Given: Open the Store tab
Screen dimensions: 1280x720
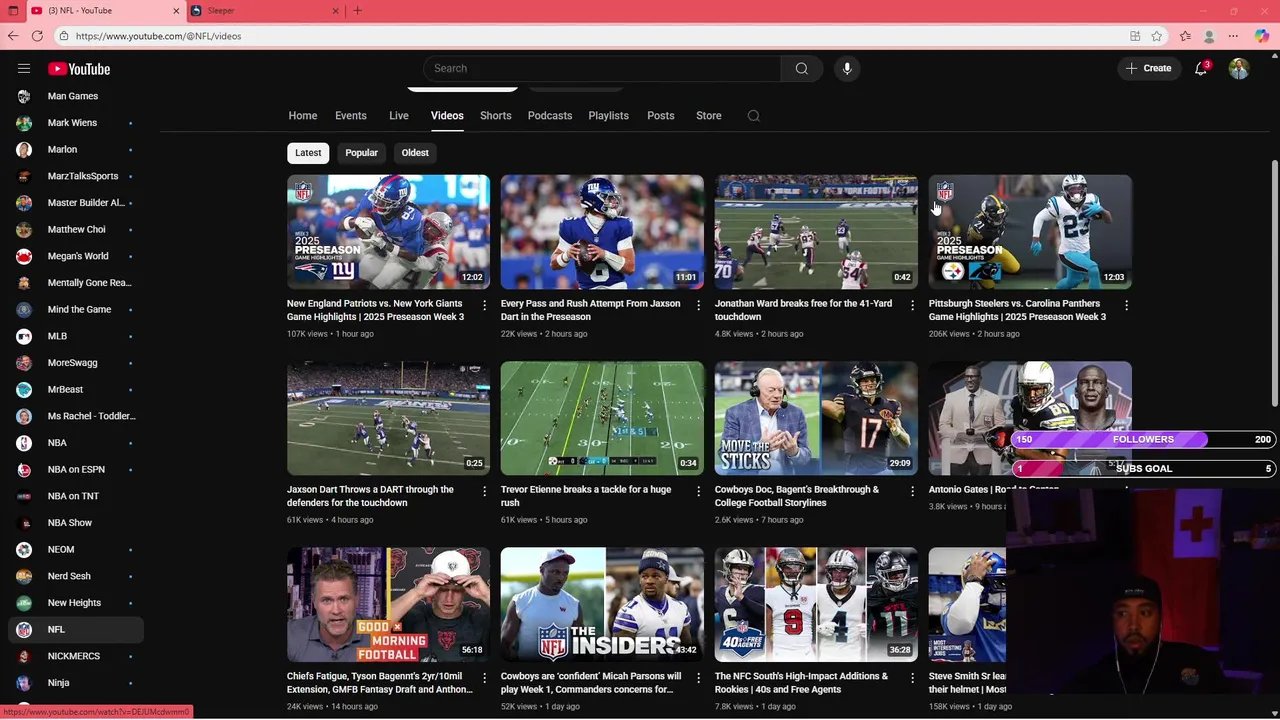Looking at the screenshot, I should tap(709, 116).
